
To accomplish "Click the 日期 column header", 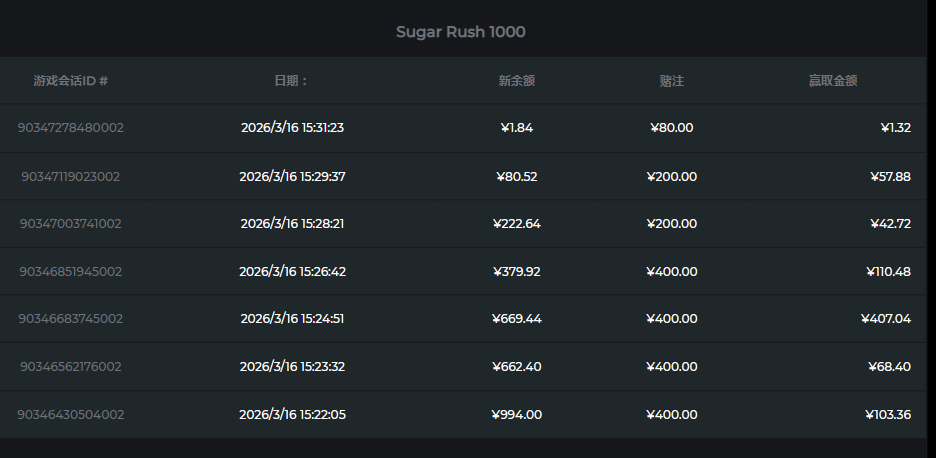I will click(x=292, y=81).
